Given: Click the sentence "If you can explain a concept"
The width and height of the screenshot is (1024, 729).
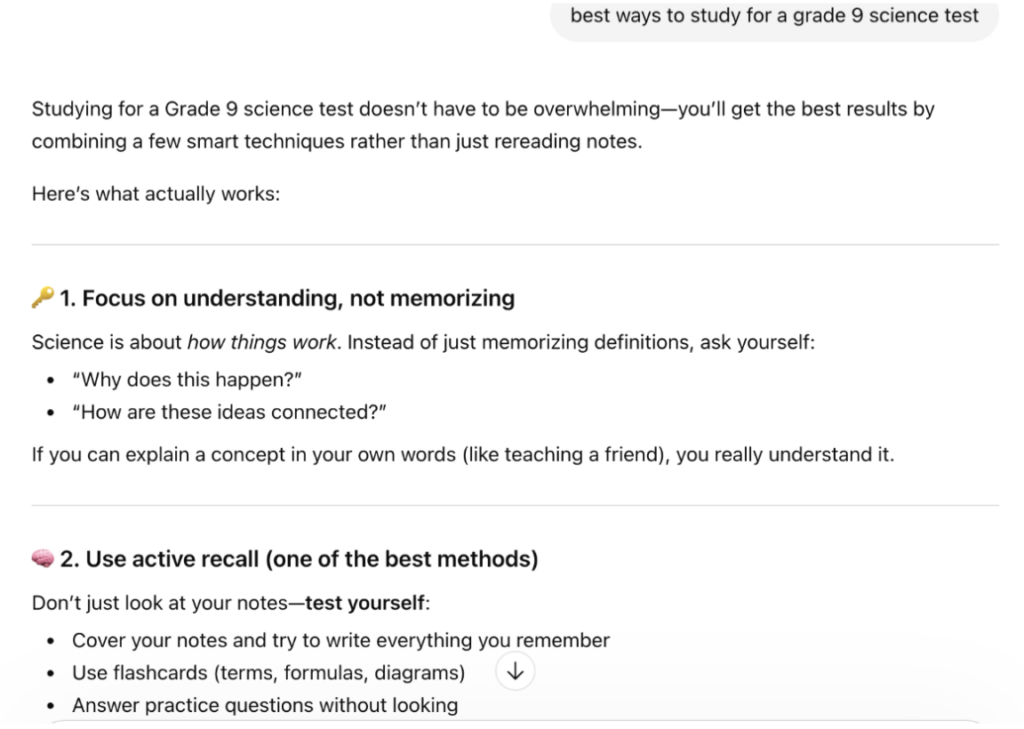Looking at the screenshot, I should pyautogui.click(x=462, y=455).
